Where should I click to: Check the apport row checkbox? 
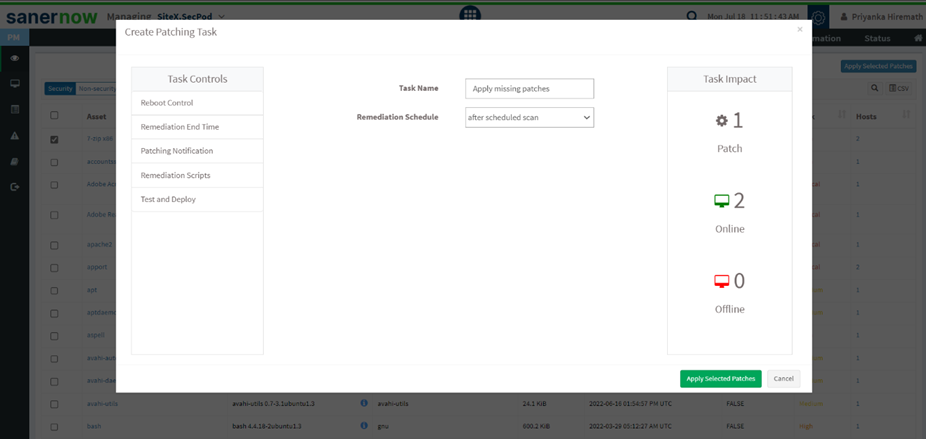[x=54, y=267]
